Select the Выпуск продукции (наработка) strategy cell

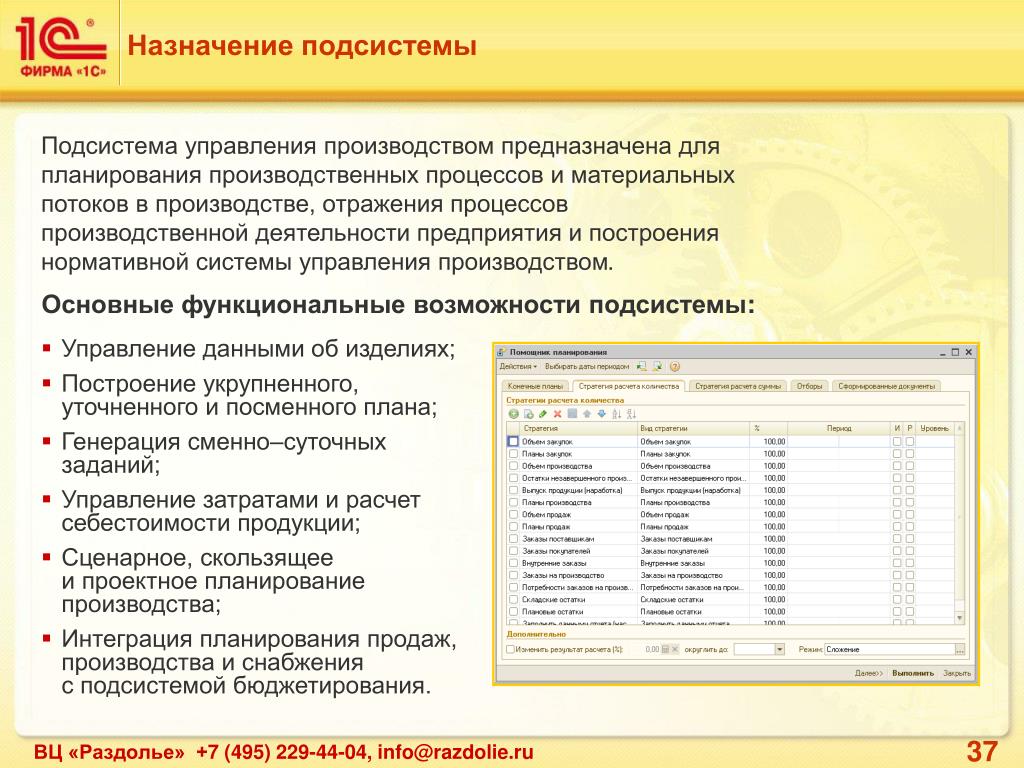(579, 490)
